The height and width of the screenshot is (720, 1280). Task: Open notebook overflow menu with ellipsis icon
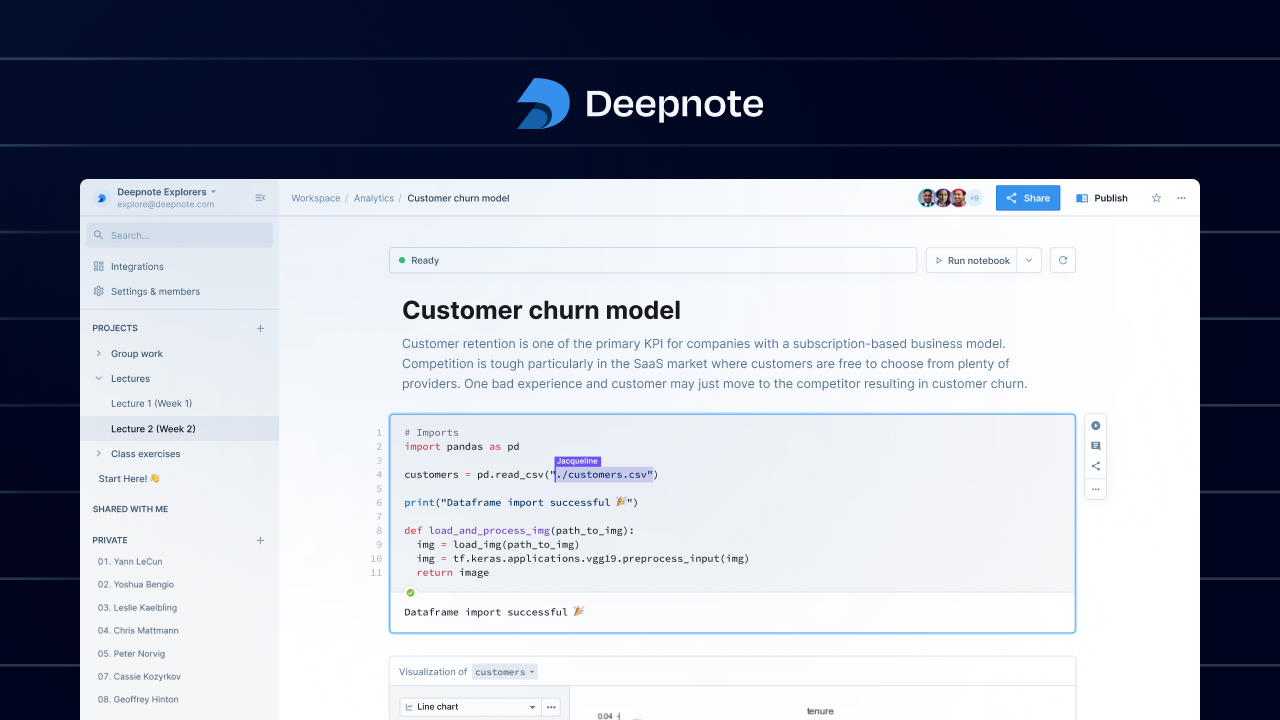point(1181,198)
